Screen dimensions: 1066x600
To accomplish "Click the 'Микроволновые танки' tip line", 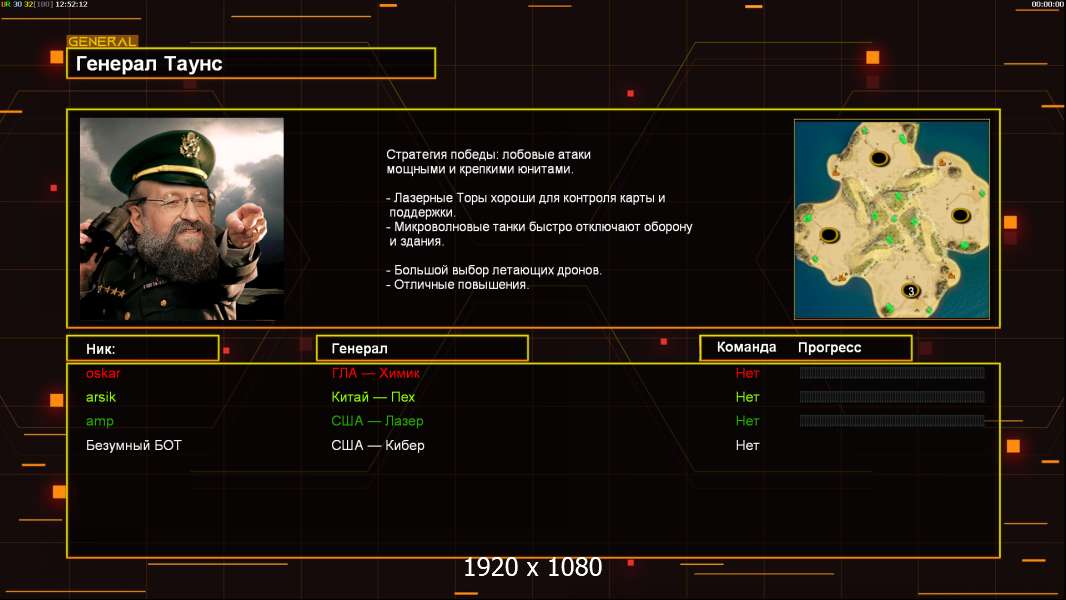I will coord(539,234).
